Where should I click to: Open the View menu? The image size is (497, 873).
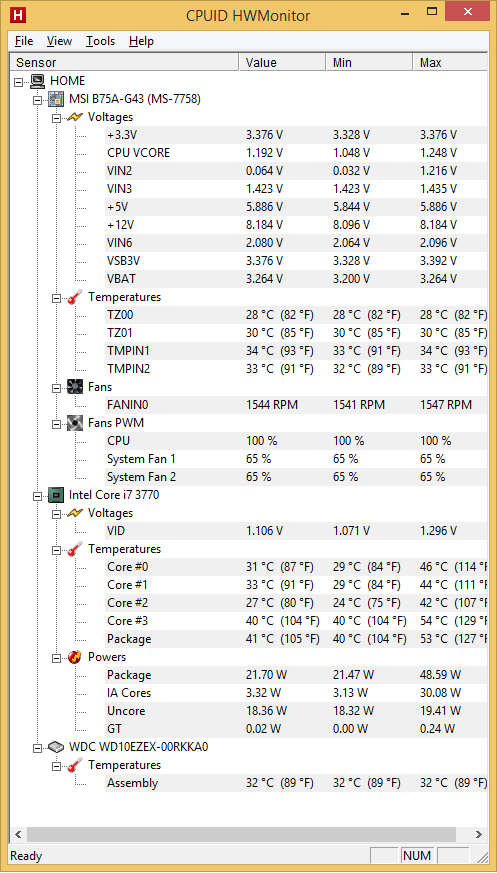pos(59,41)
